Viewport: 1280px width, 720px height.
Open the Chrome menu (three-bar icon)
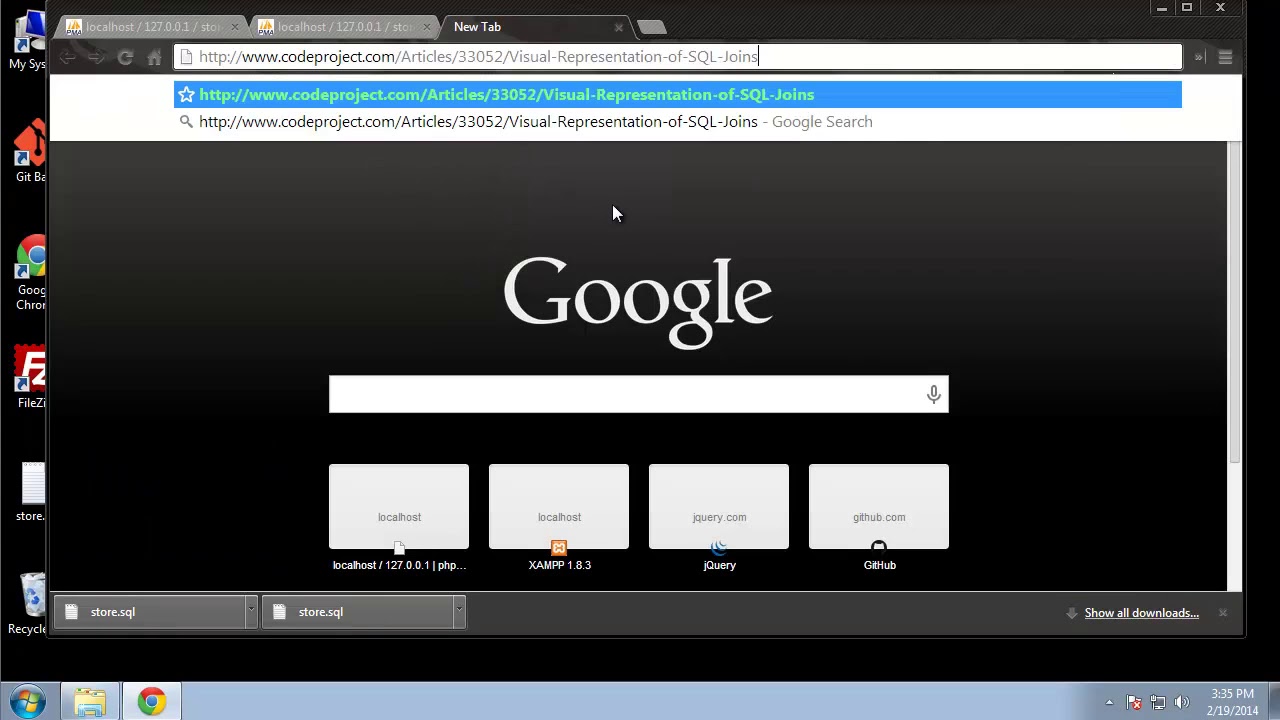1225,57
